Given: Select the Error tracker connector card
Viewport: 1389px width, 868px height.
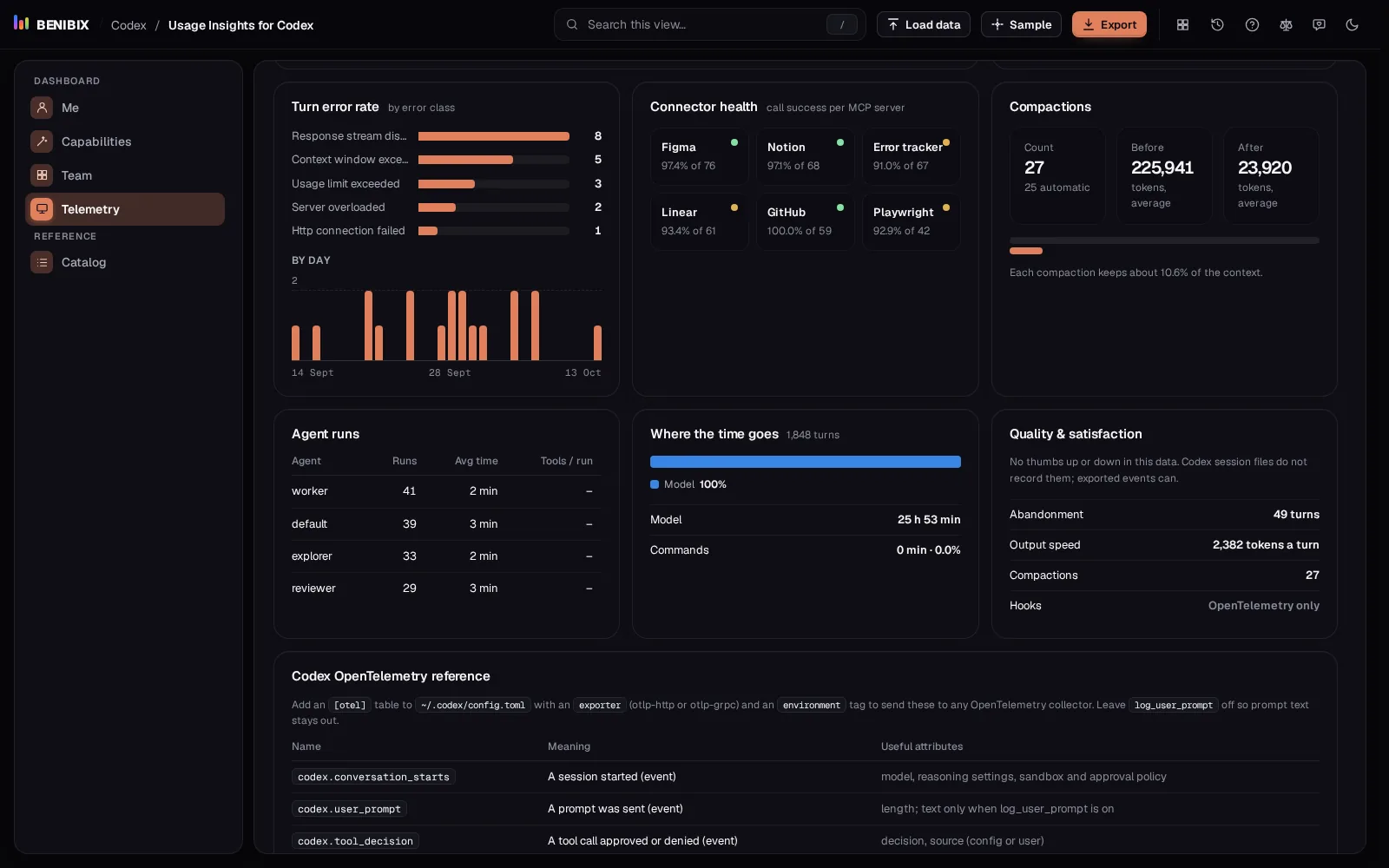Looking at the screenshot, I should [911, 156].
